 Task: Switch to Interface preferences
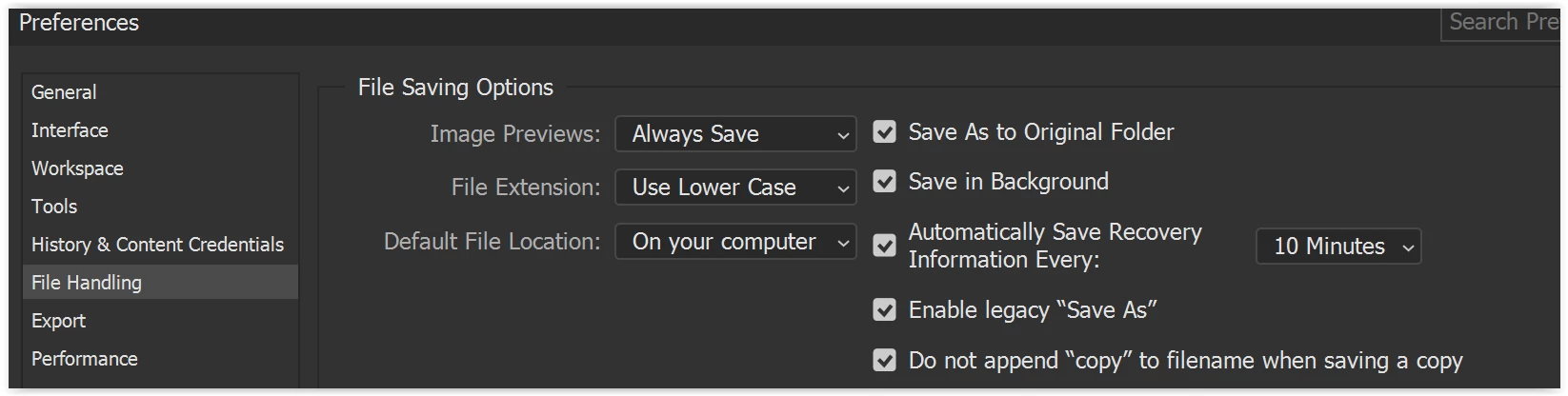coord(70,130)
